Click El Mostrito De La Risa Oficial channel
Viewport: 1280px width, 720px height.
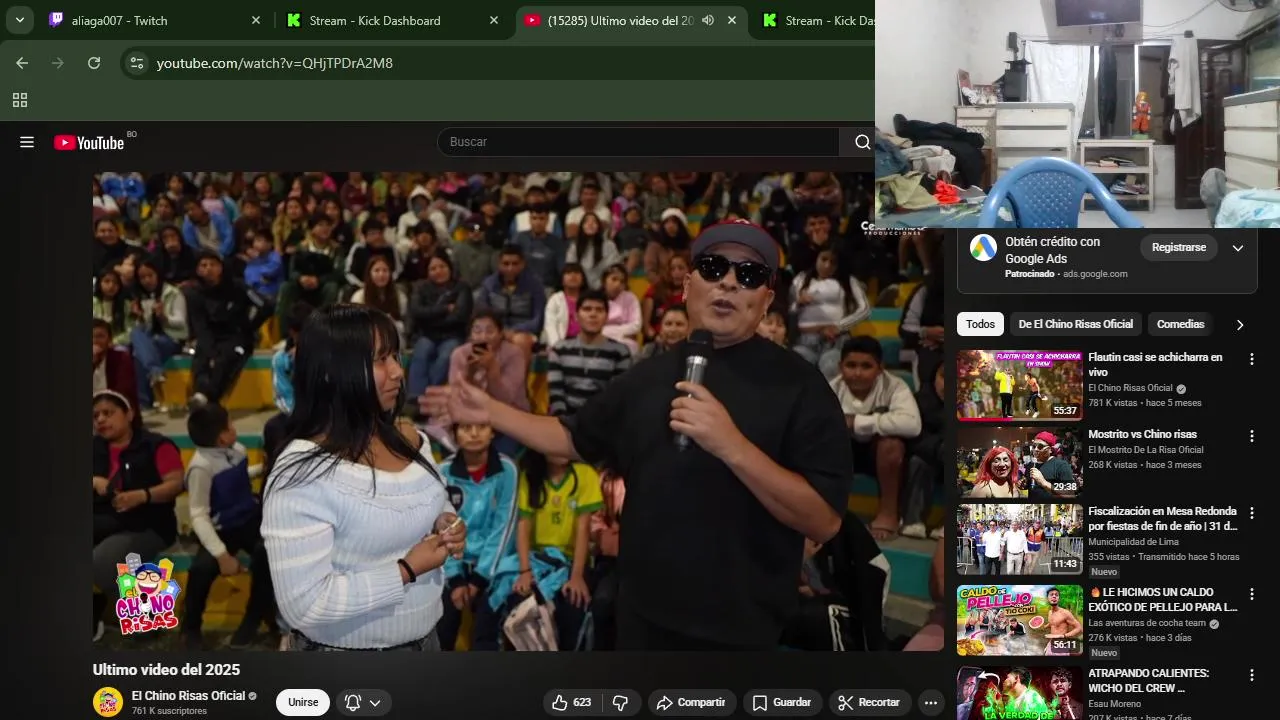click(1145, 450)
